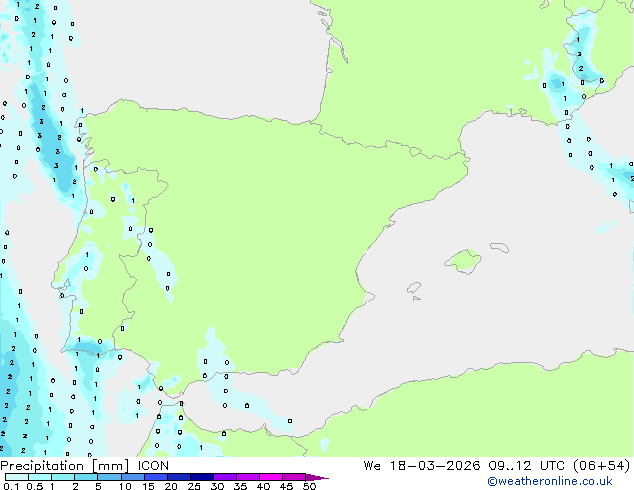Pick the 10–15 mm legend color swatch
This screenshot has width=634, height=490.
(132, 477)
